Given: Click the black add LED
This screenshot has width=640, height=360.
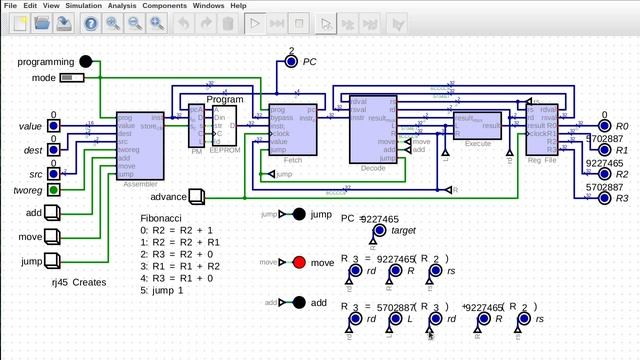Looking at the screenshot, I should 299,302.
